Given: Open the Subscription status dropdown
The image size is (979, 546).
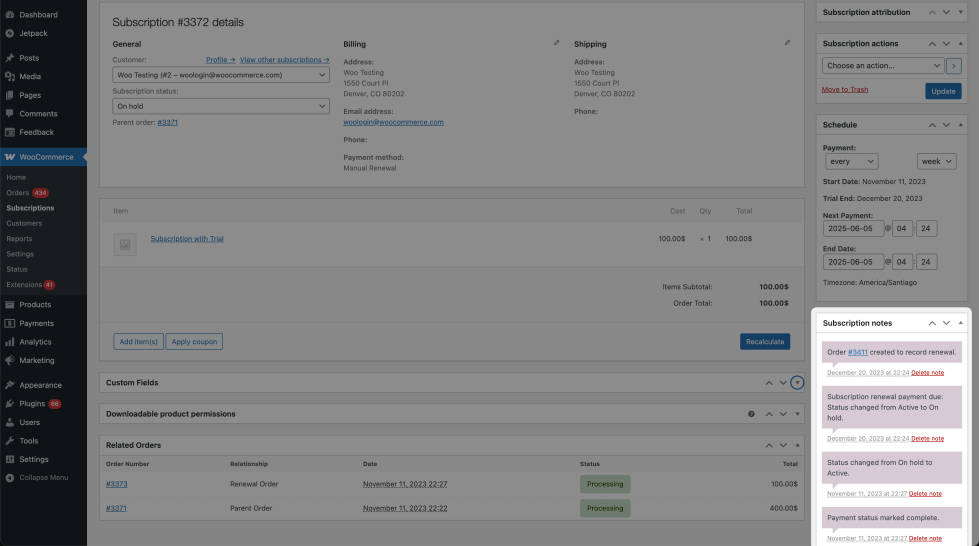Looking at the screenshot, I should [221, 106].
